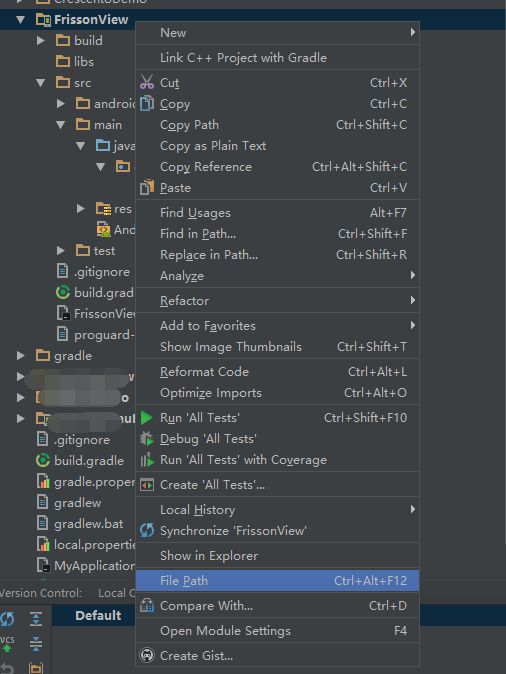Collapse the src folder tree
The height and width of the screenshot is (674, 506).
click(x=41, y=83)
